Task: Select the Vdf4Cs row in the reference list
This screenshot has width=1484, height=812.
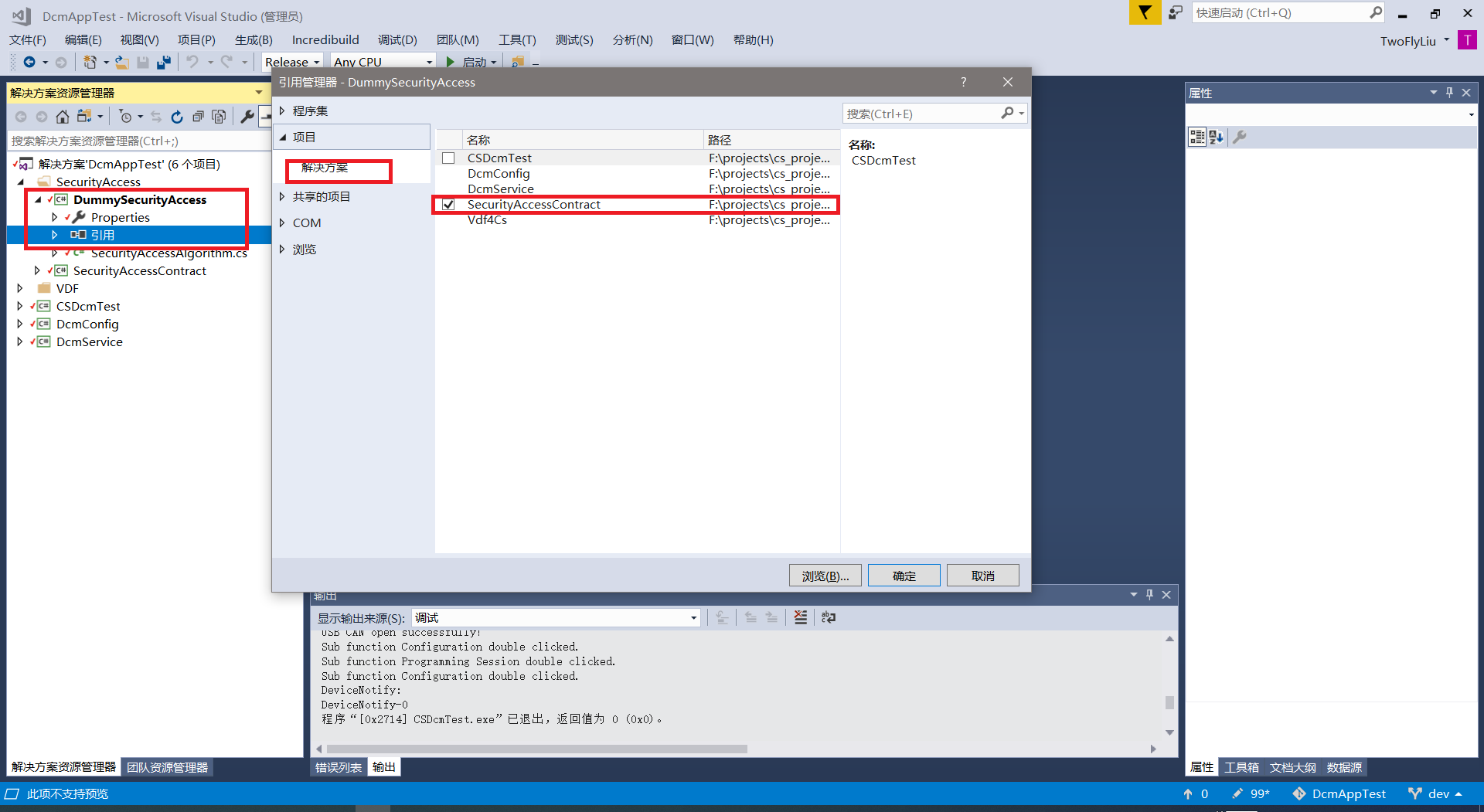Action: coord(637,220)
